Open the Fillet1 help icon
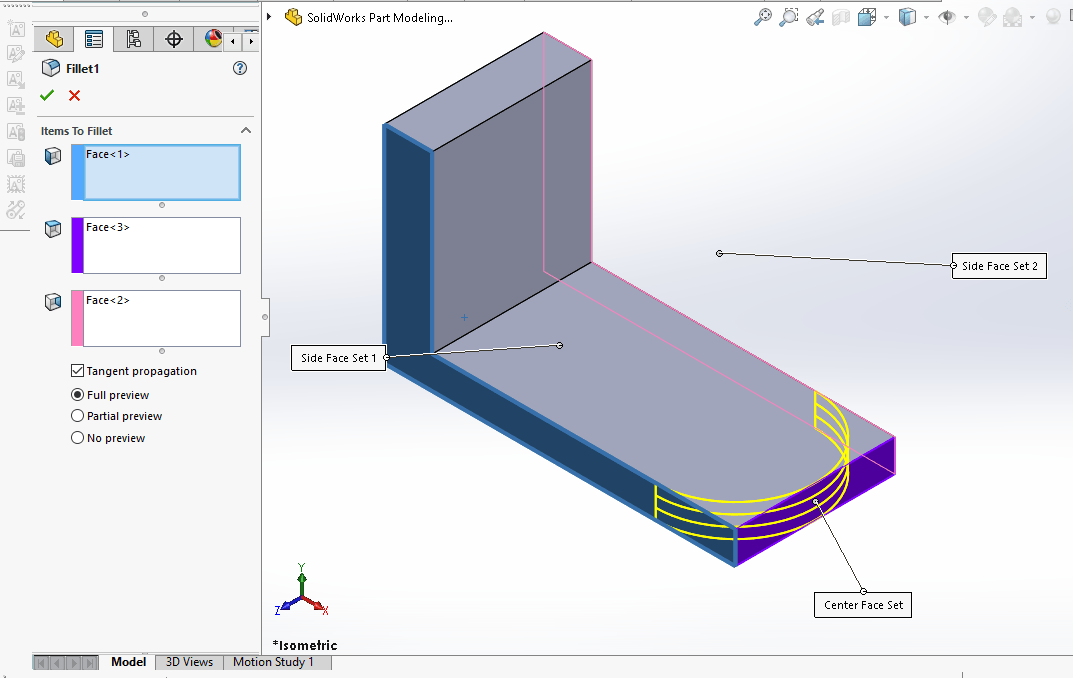The image size is (1073, 678). [x=239, y=68]
